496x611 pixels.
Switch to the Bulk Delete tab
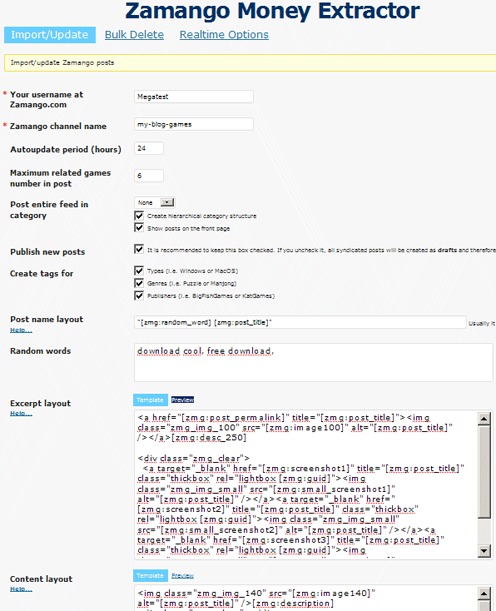134,35
